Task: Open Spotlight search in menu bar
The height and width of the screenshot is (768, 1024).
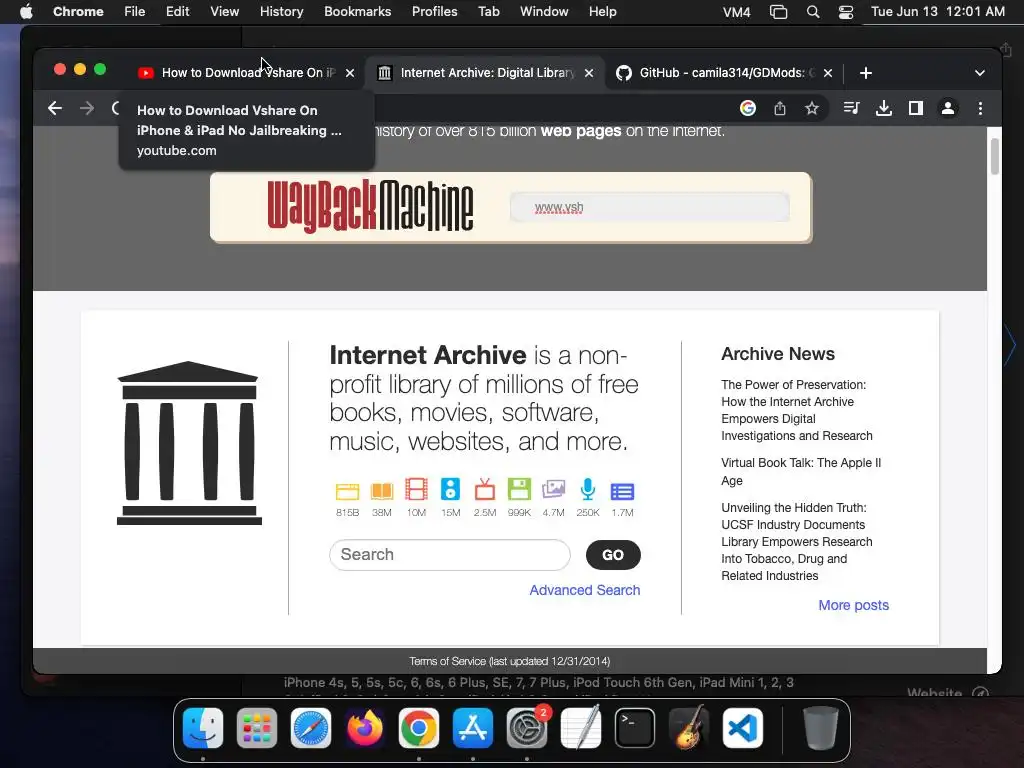Action: (x=812, y=12)
